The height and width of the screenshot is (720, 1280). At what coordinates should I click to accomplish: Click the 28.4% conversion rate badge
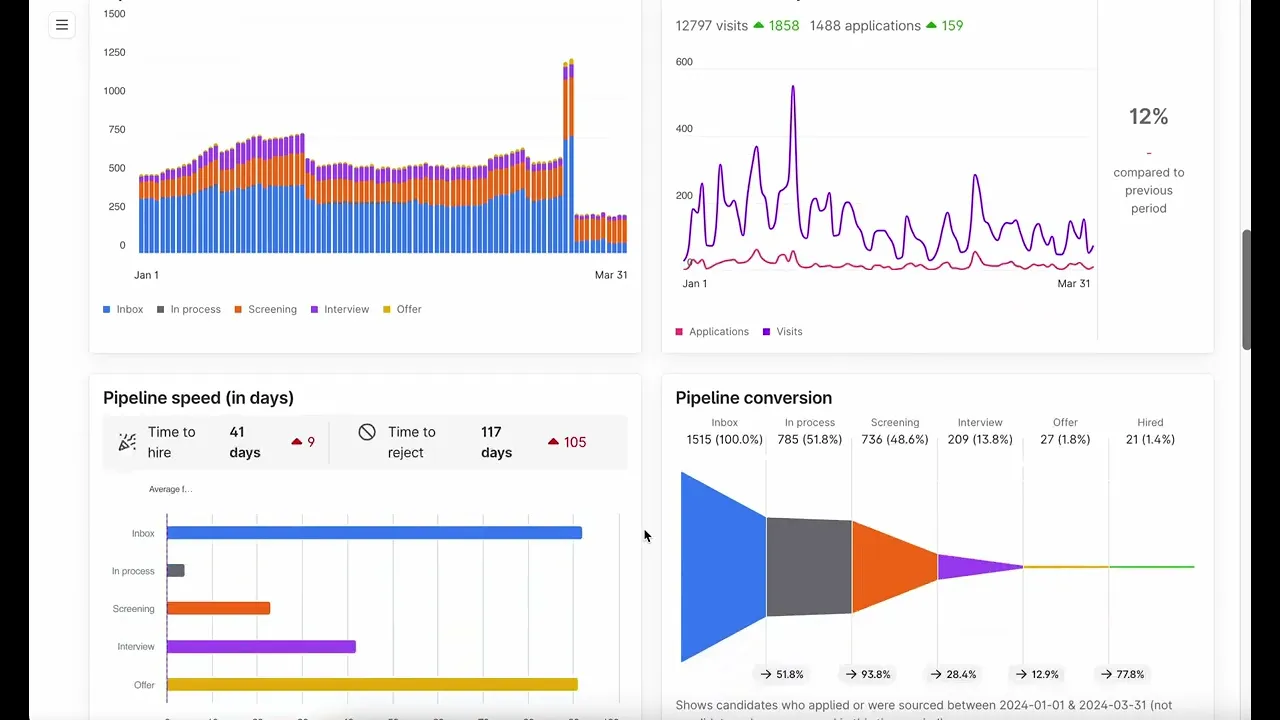tap(954, 674)
